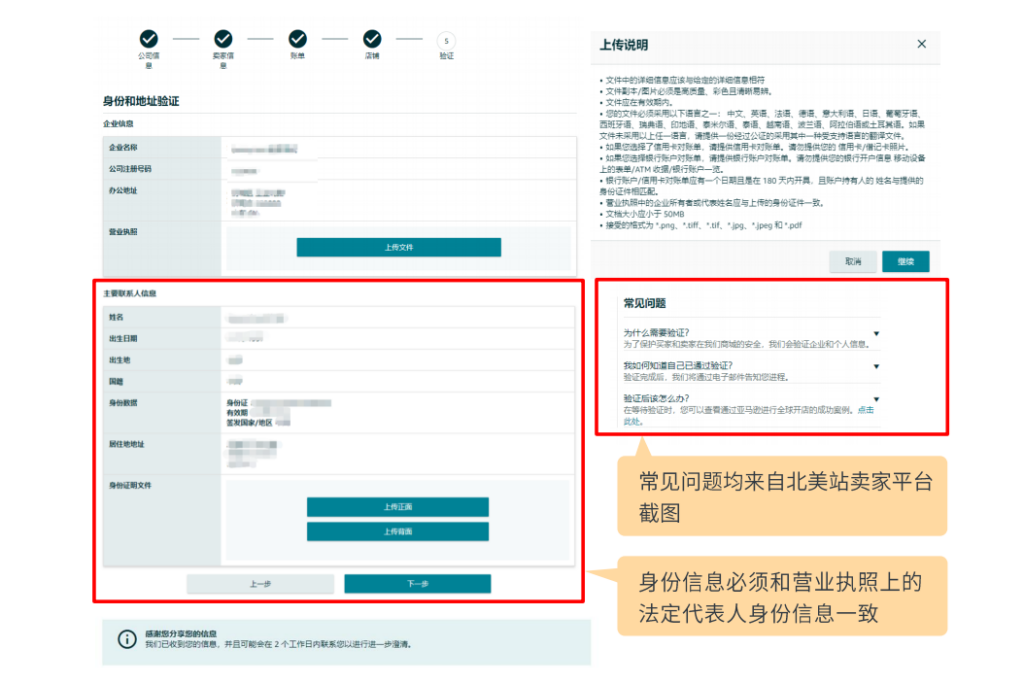This screenshot has height=683, width=1024.
Task: Click the info icon beside 感谢您分享您的信息
Action: coord(127,639)
